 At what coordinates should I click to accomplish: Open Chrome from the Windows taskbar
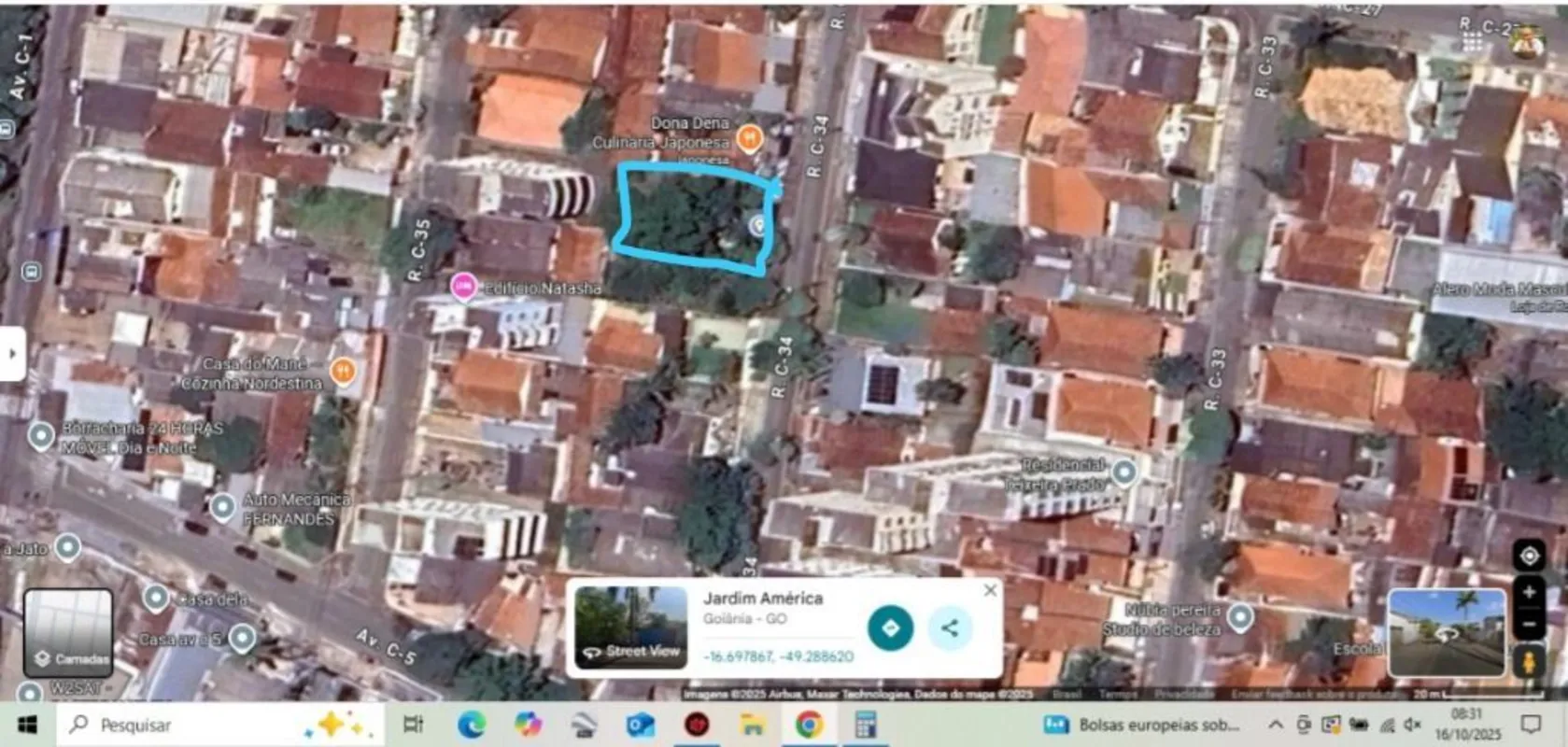coord(809,725)
